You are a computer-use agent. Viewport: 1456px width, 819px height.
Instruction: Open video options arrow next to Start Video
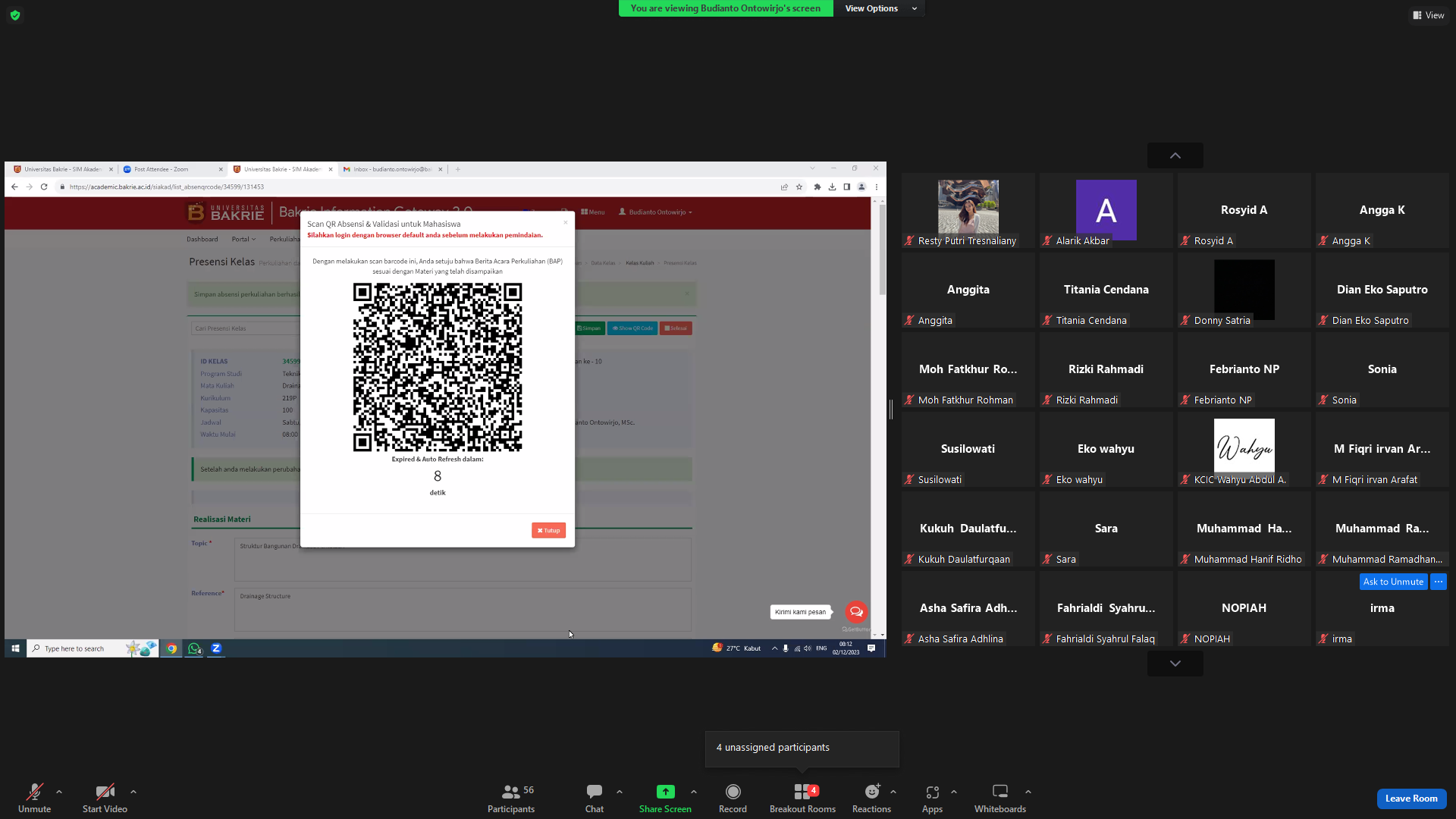tap(133, 792)
